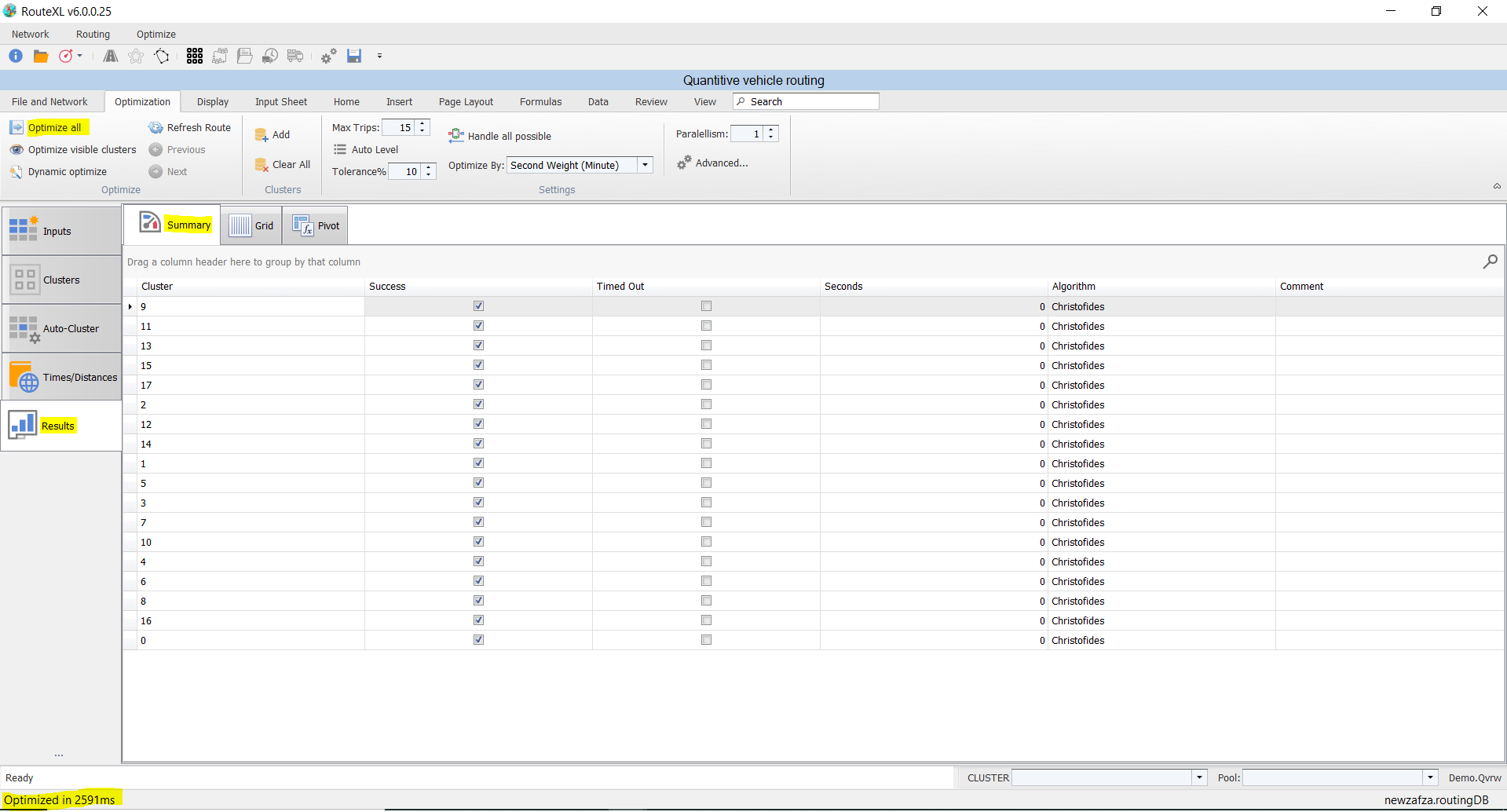Image resolution: width=1507 pixels, height=812 pixels.
Task: Open the Results side panel
Action: click(61, 426)
